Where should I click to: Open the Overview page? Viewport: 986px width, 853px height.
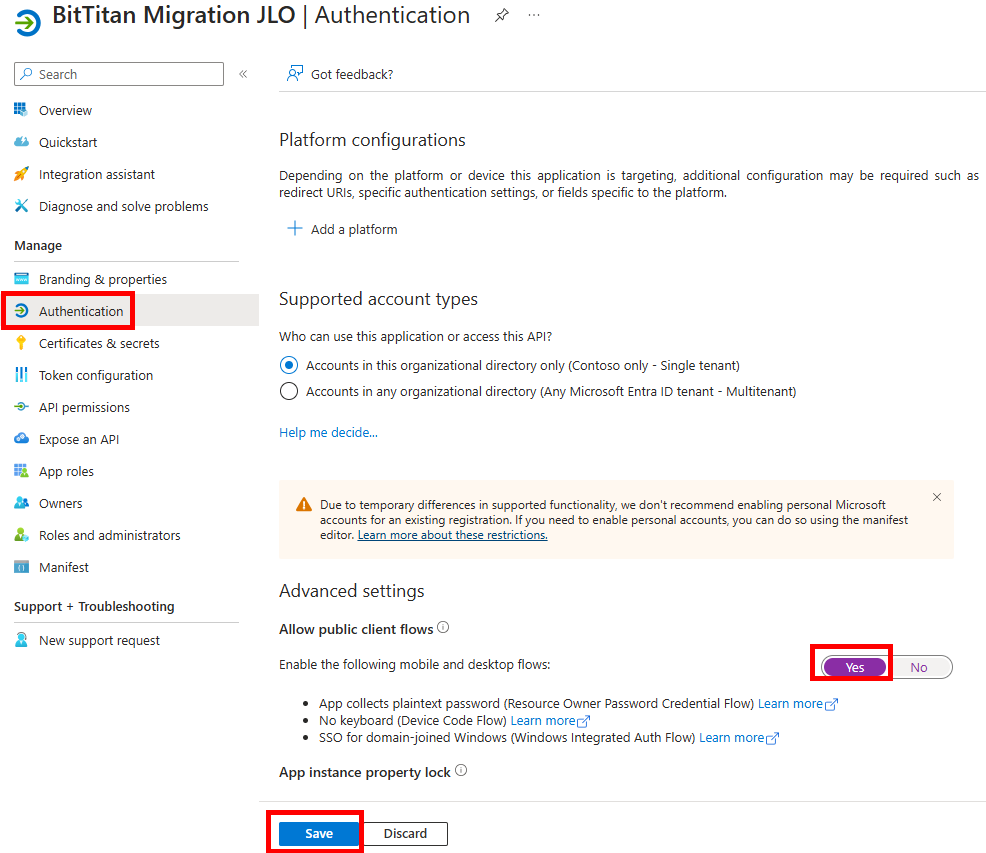pos(65,110)
